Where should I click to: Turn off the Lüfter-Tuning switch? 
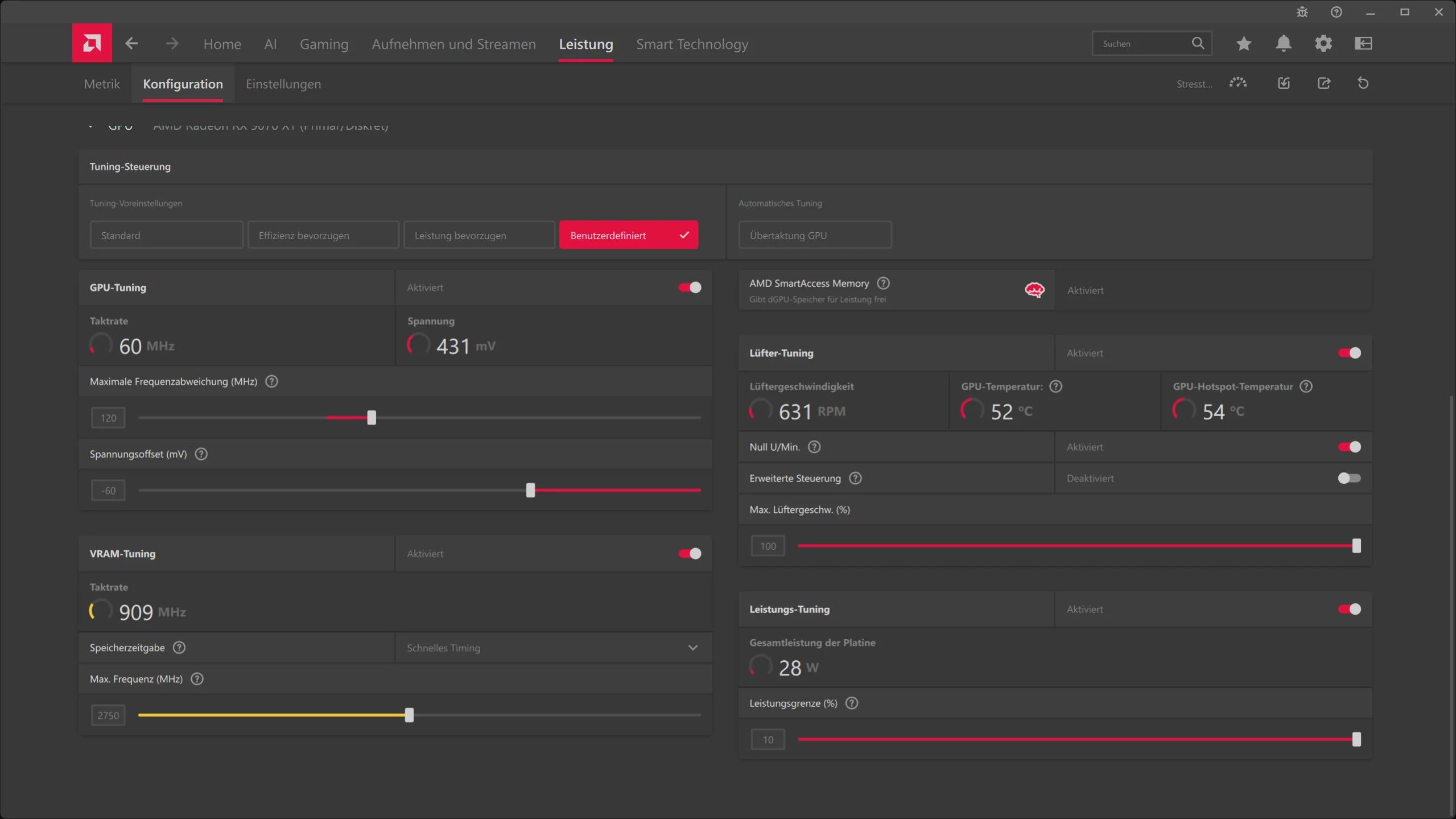pos(1350,353)
